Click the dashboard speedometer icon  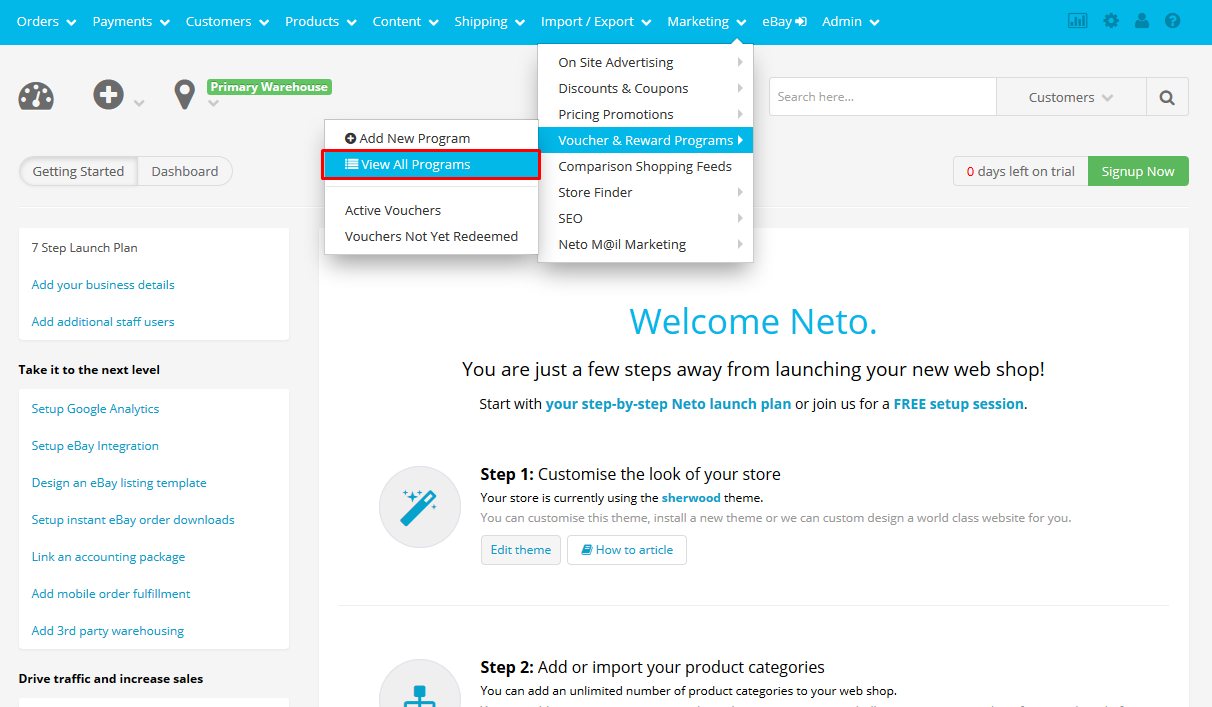pos(36,96)
